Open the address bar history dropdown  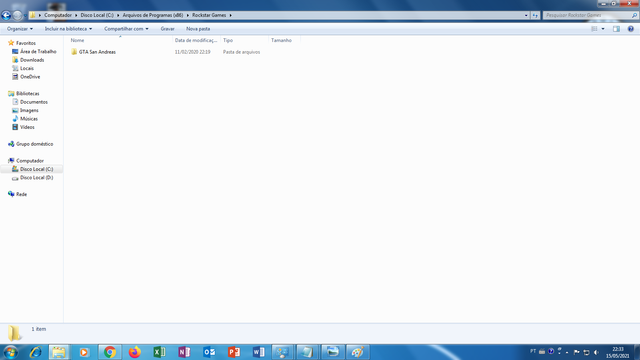click(x=526, y=16)
